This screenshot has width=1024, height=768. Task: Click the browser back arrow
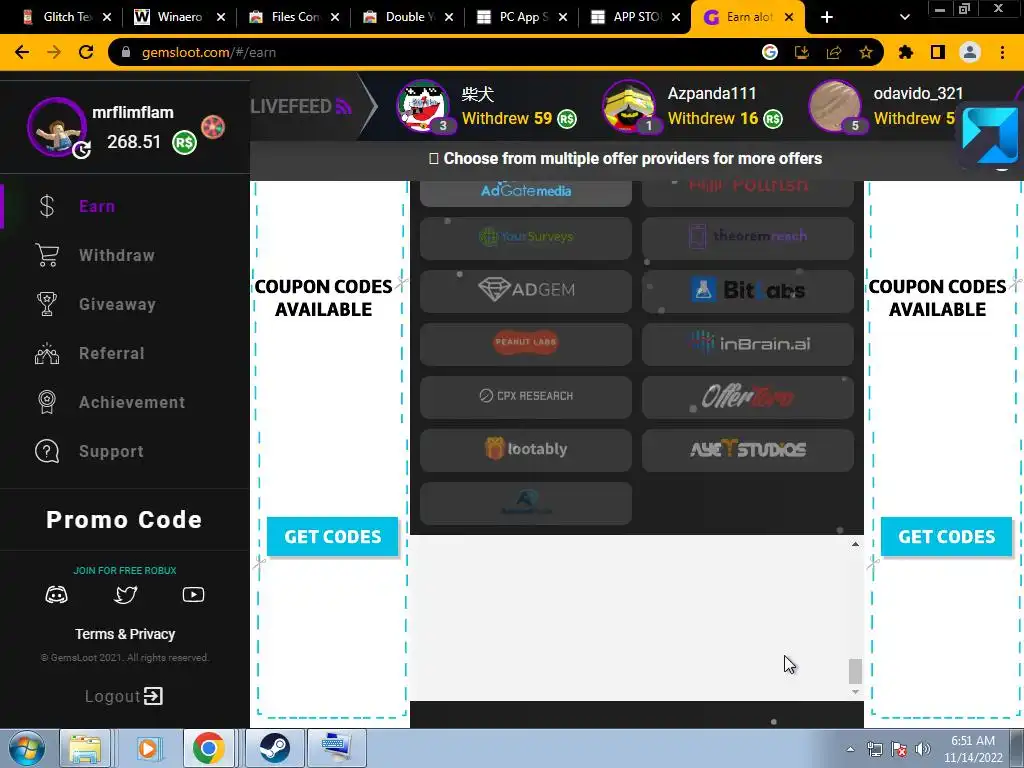pos(22,52)
